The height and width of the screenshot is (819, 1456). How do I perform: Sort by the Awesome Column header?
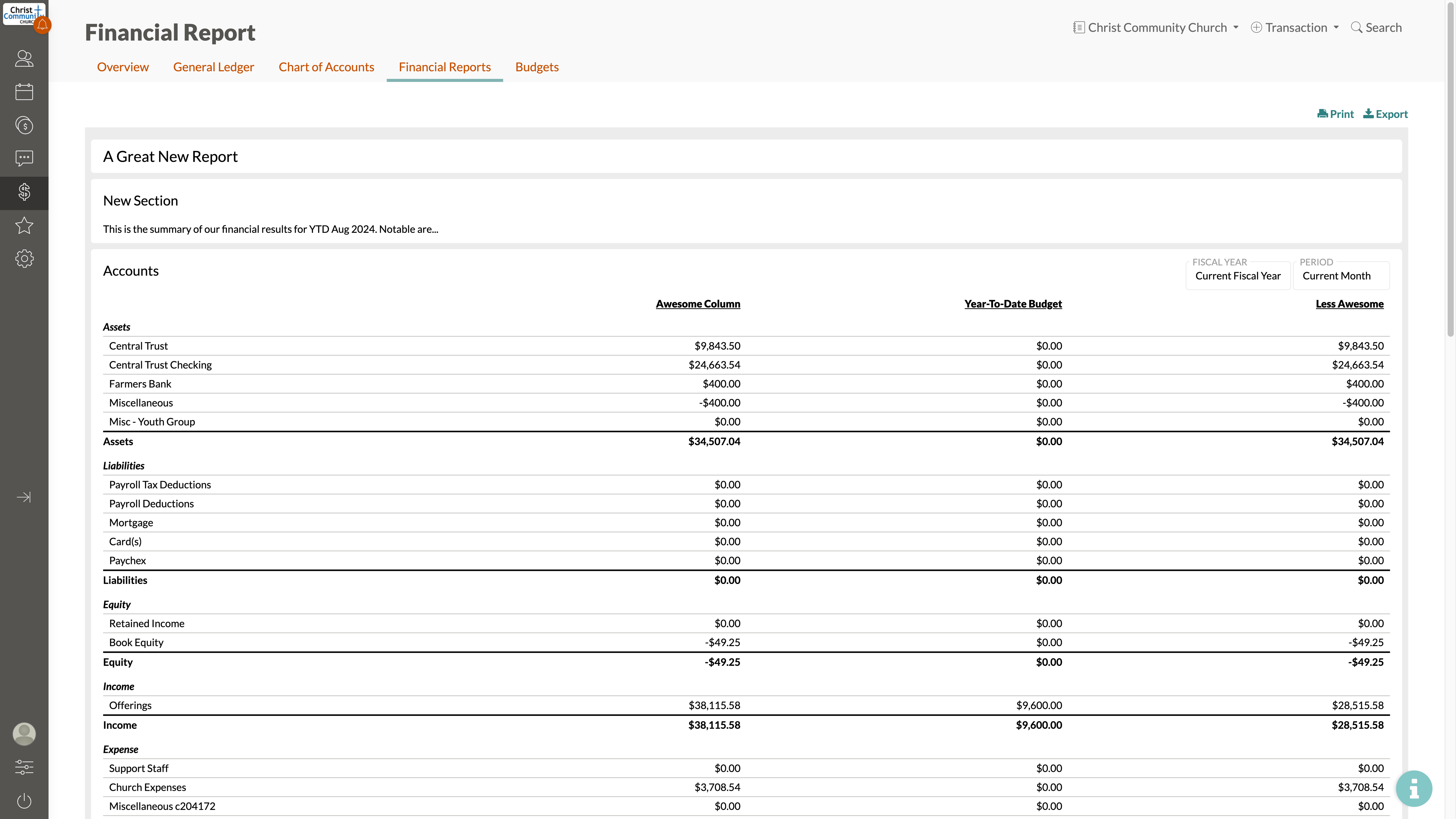click(x=698, y=303)
